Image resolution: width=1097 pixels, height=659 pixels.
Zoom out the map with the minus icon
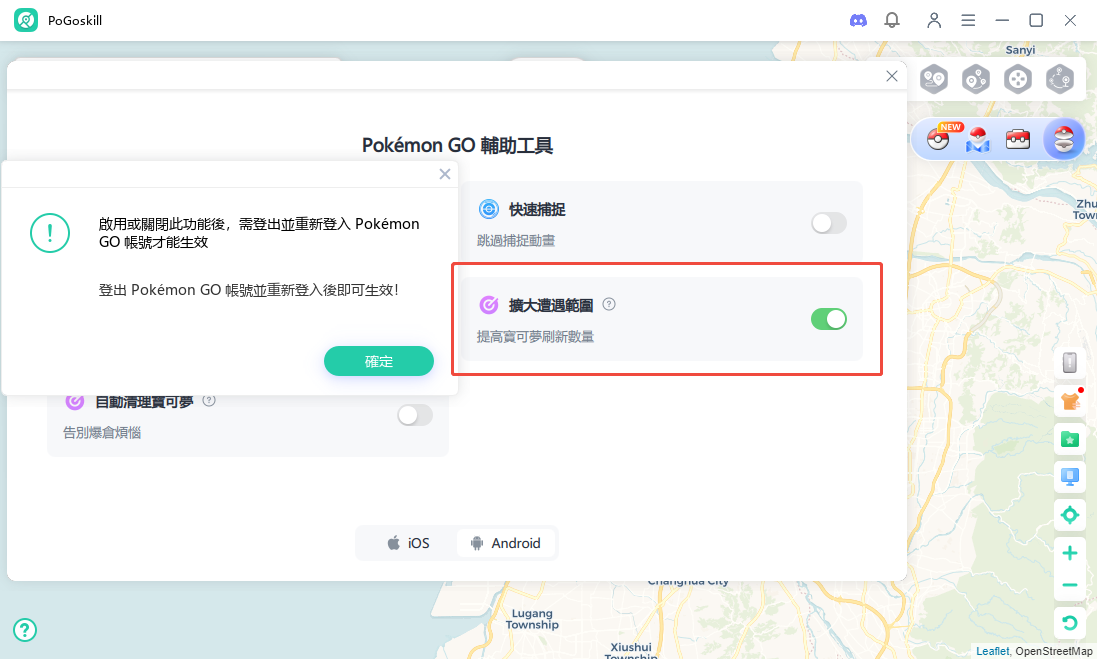click(x=1070, y=585)
